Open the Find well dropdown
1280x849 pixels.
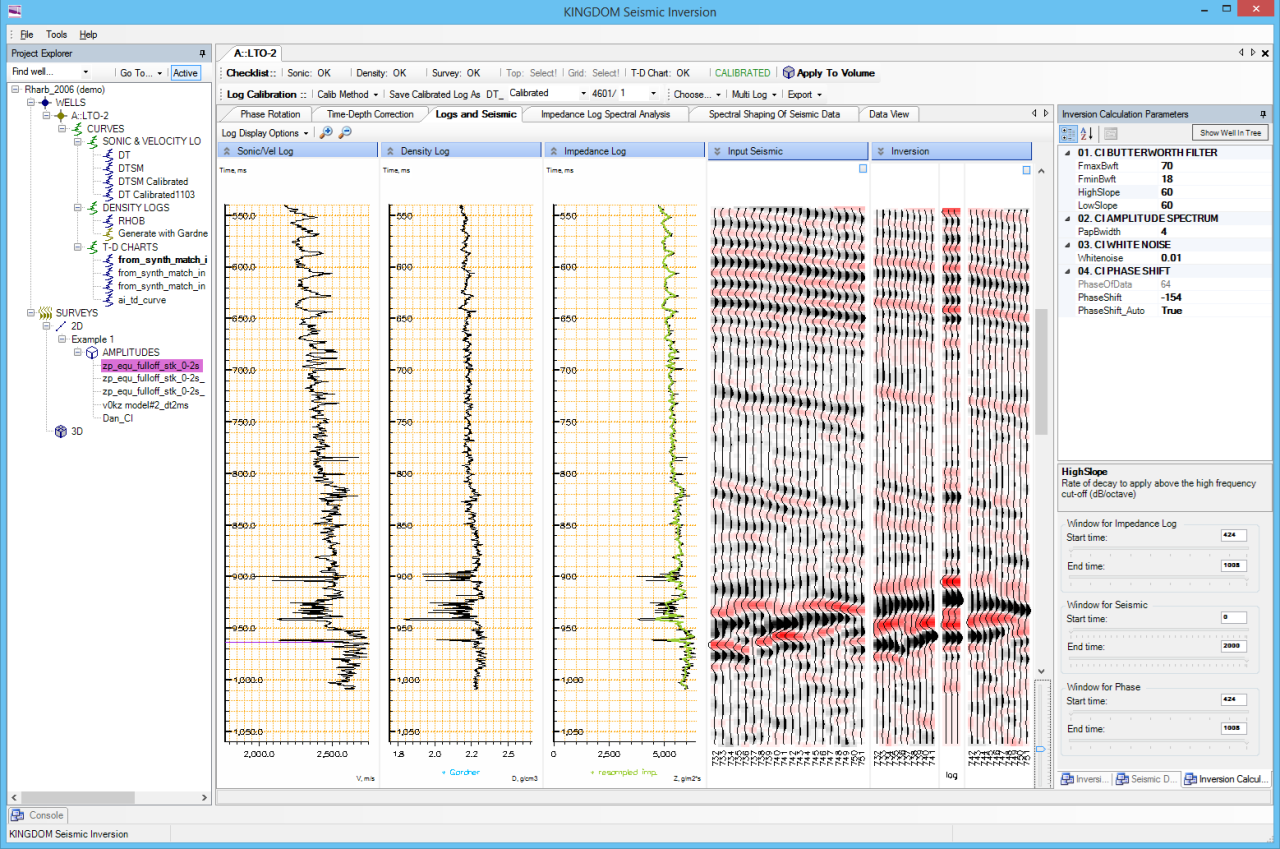85,72
